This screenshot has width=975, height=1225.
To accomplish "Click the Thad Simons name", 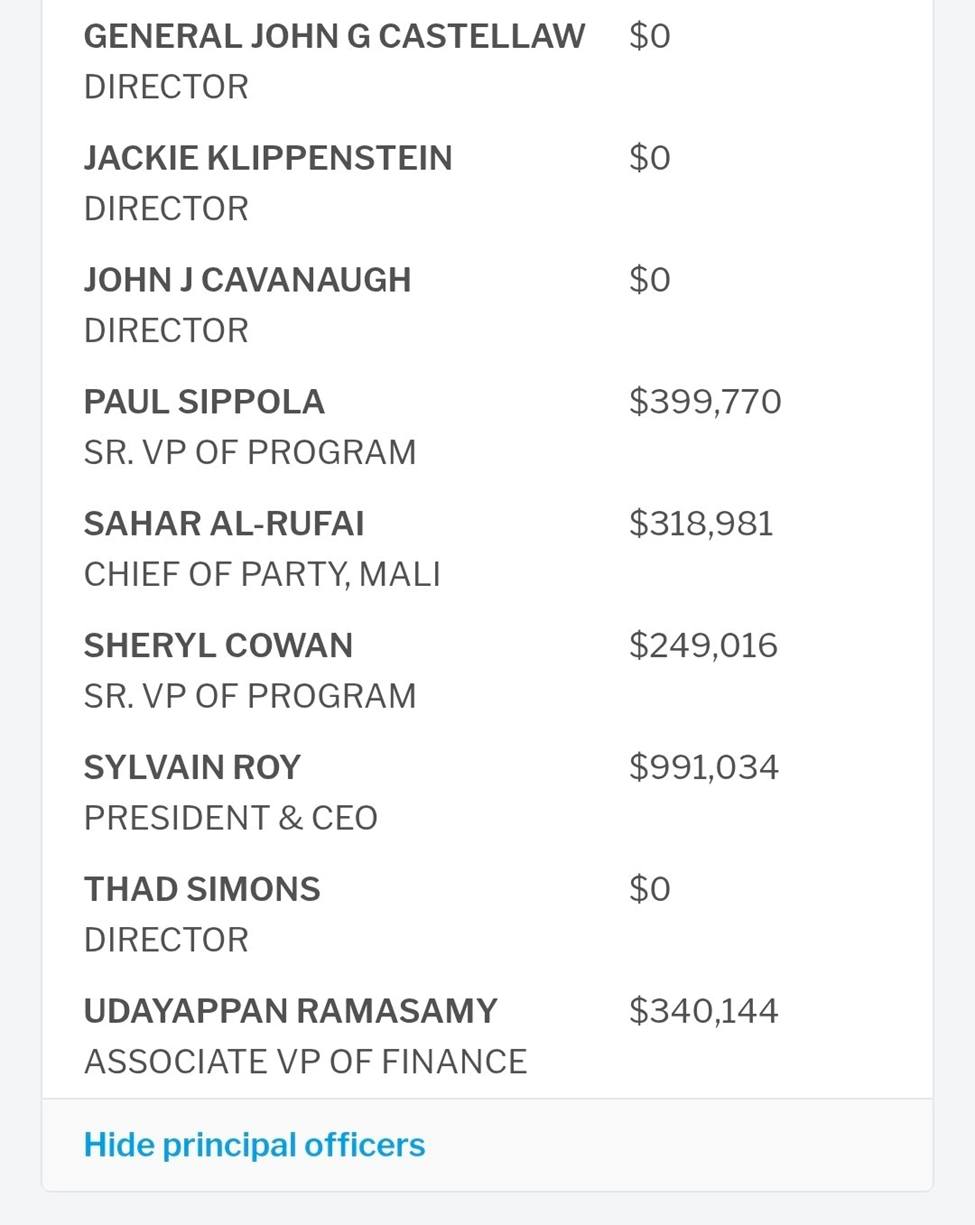I will click(202, 890).
